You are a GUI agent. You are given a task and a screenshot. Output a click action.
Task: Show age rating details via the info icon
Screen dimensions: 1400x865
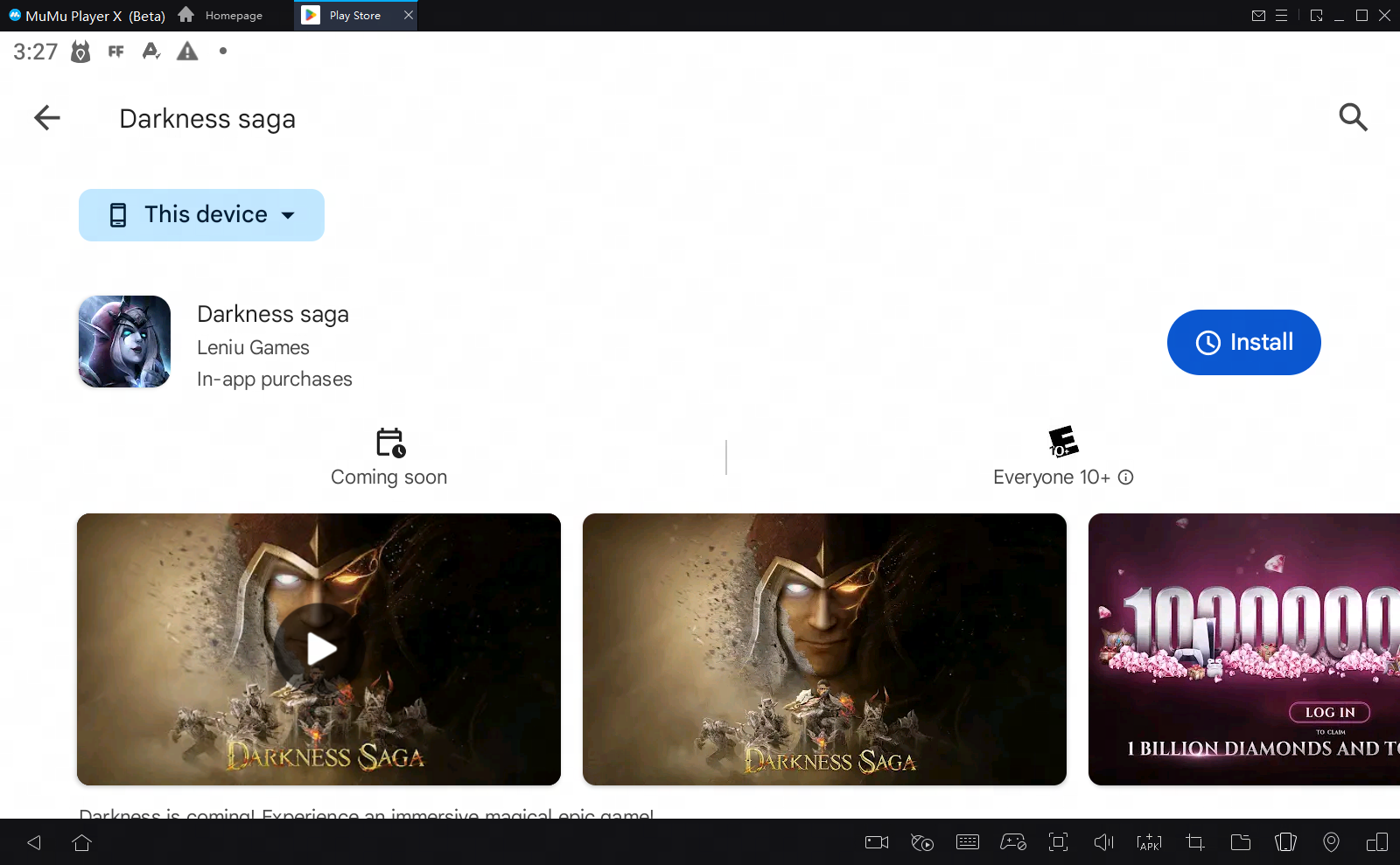(1126, 478)
